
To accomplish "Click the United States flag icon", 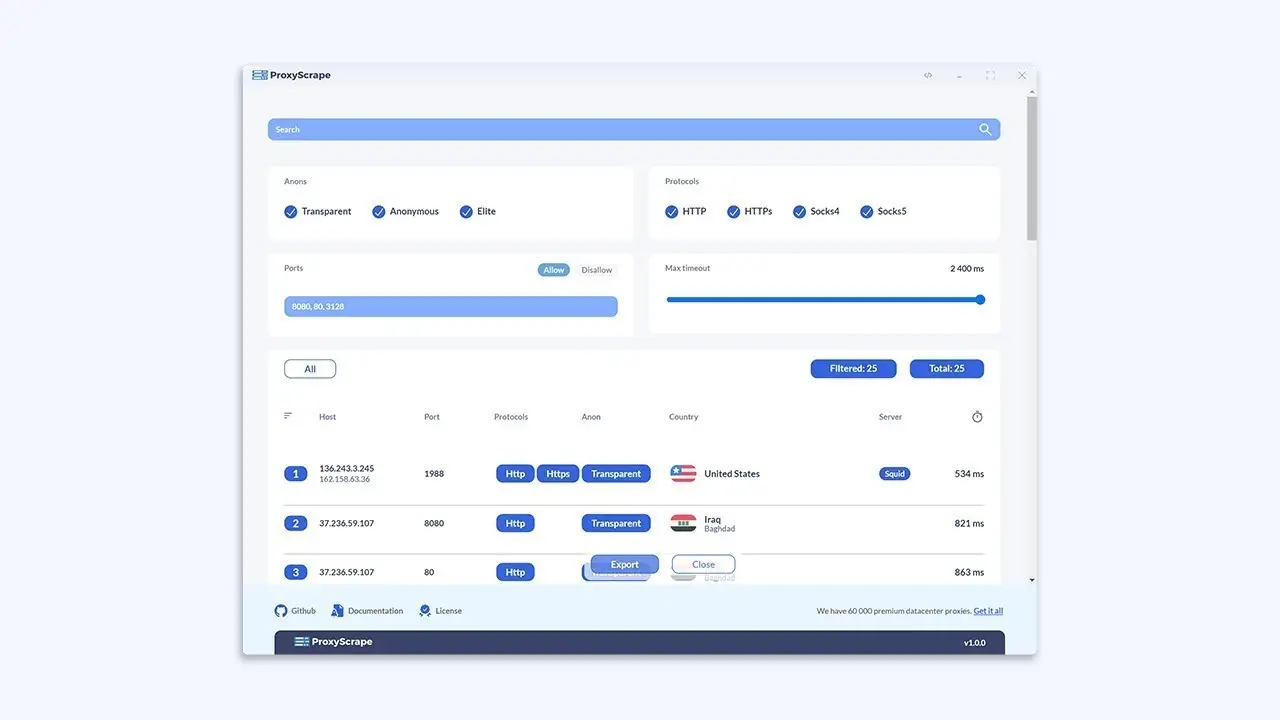I will coord(683,474).
